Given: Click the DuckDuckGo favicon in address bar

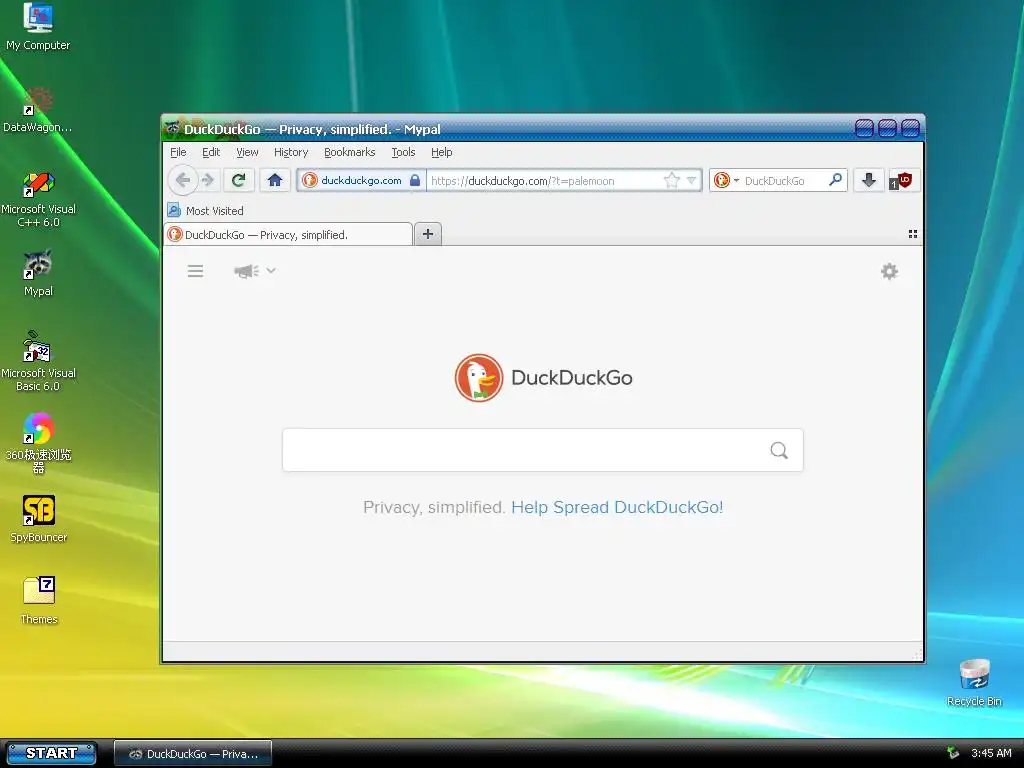Looking at the screenshot, I should [x=310, y=180].
